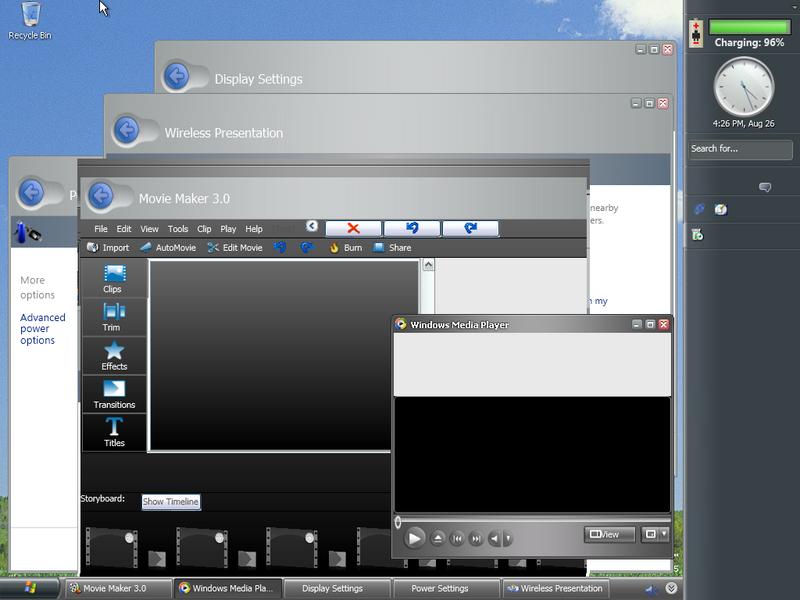Click the green battery level bar

coord(749,27)
